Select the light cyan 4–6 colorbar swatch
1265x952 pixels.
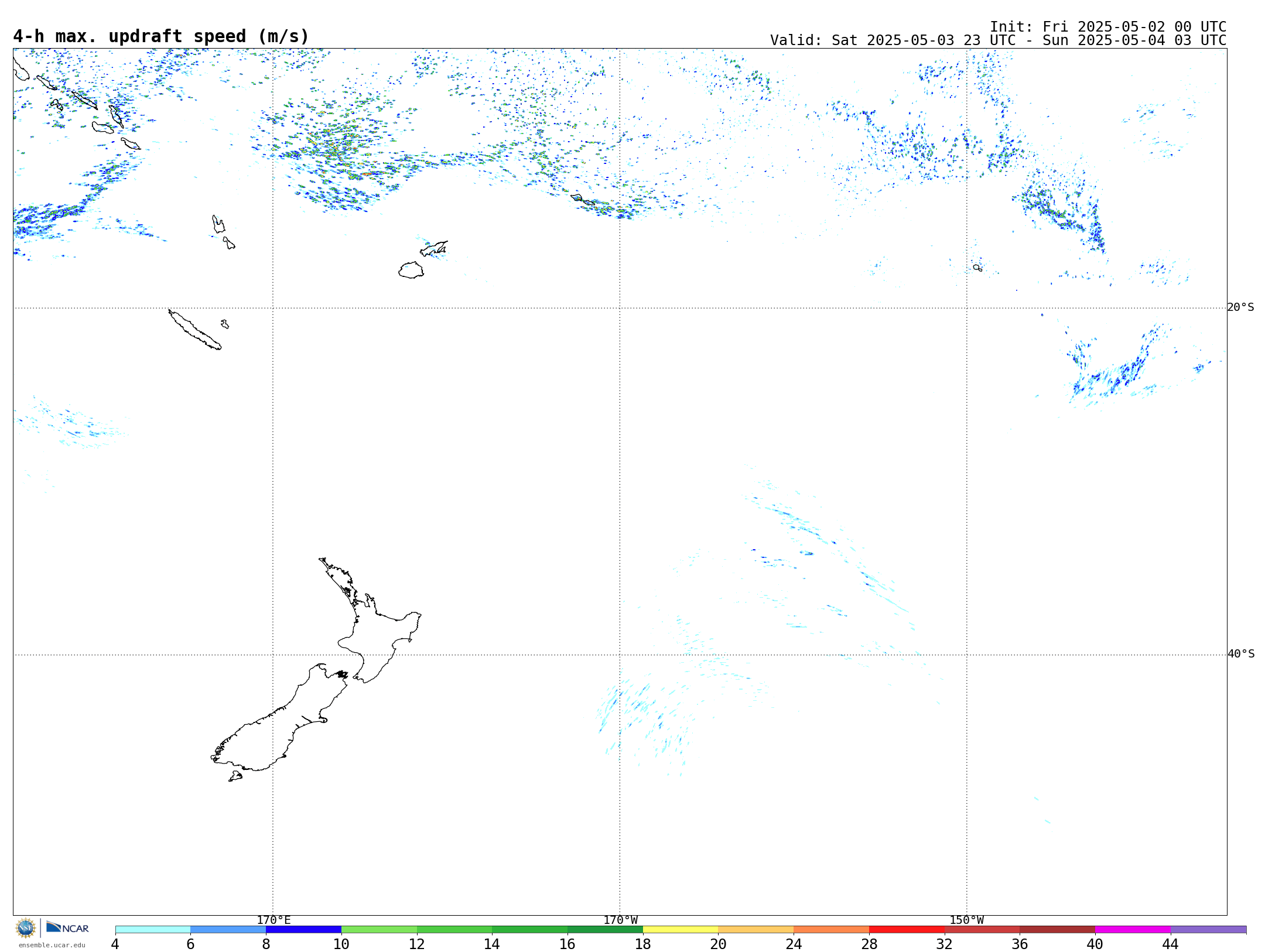[153, 929]
